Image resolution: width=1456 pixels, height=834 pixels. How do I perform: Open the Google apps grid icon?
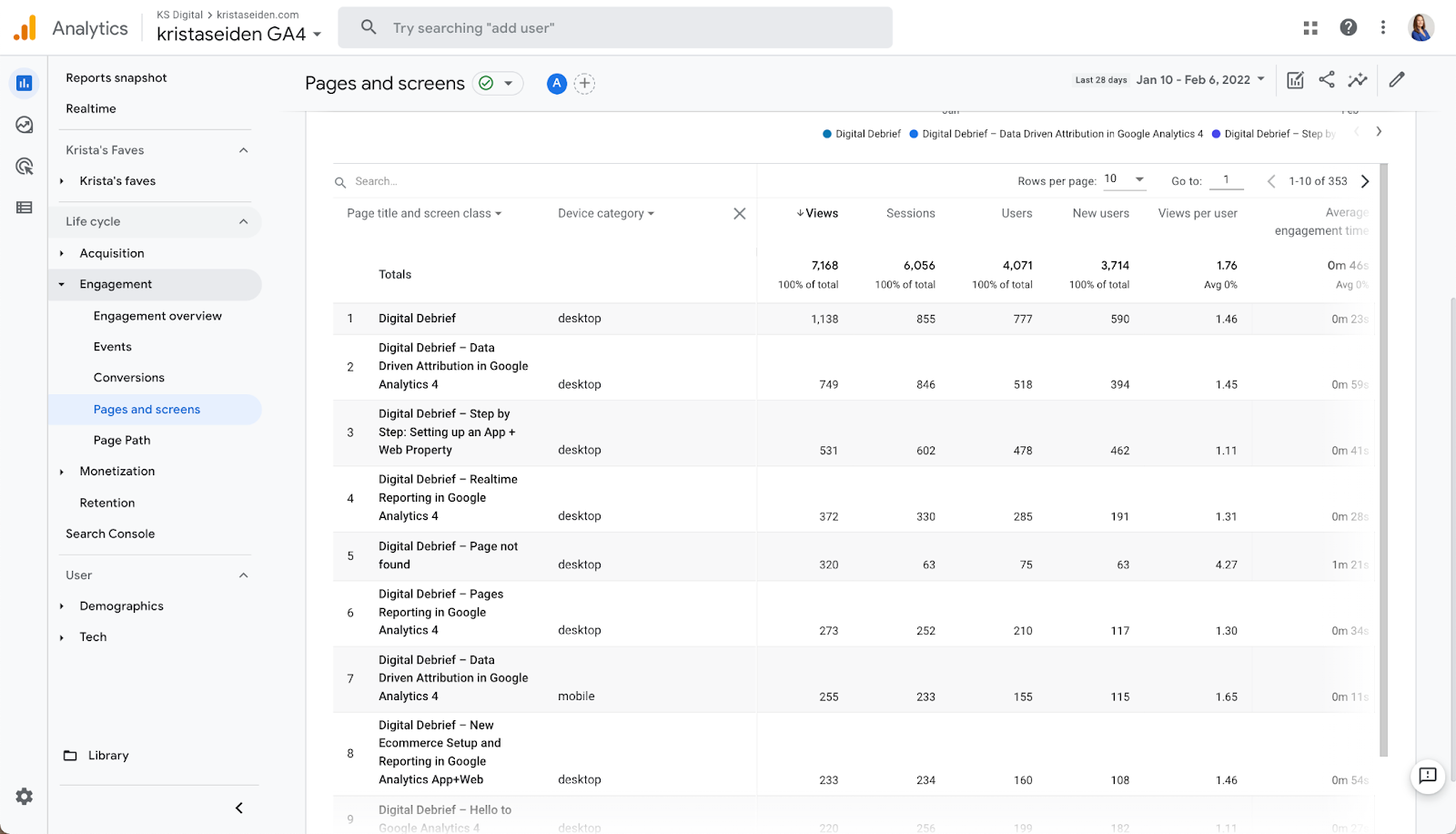[1310, 28]
